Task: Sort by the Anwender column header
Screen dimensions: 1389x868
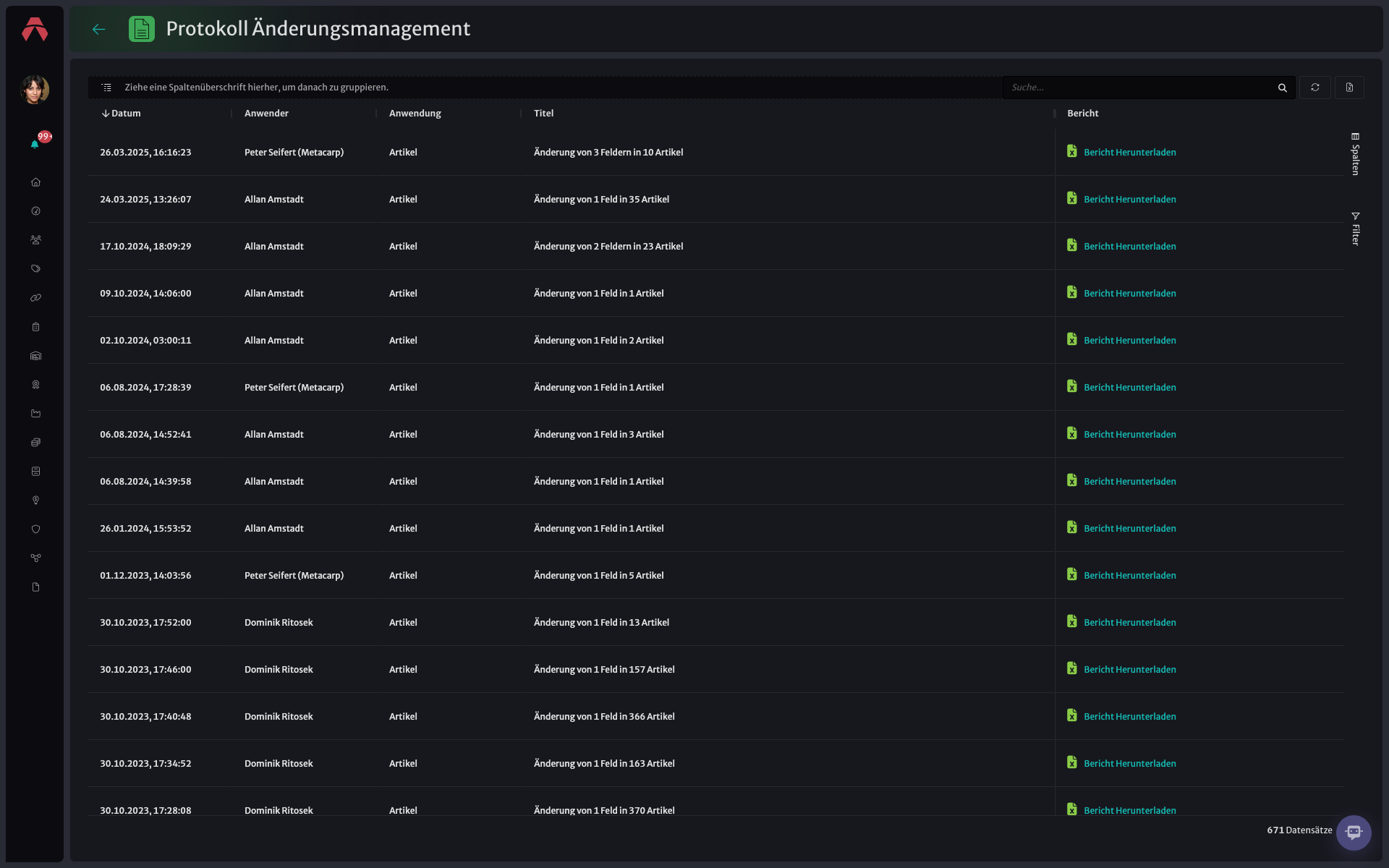Action: coord(266,114)
